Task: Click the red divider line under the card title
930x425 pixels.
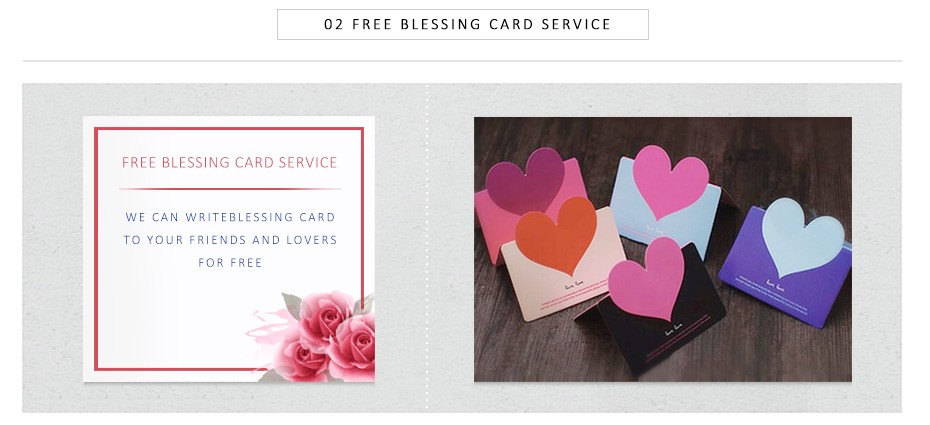Action: click(230, 189)
